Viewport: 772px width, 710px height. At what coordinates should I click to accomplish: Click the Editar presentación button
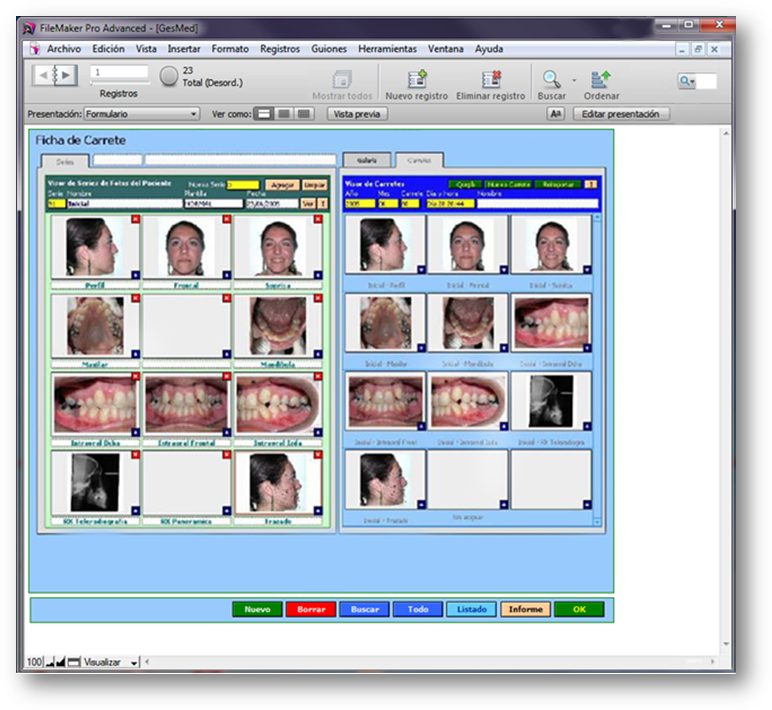click(x=621, y=114)
